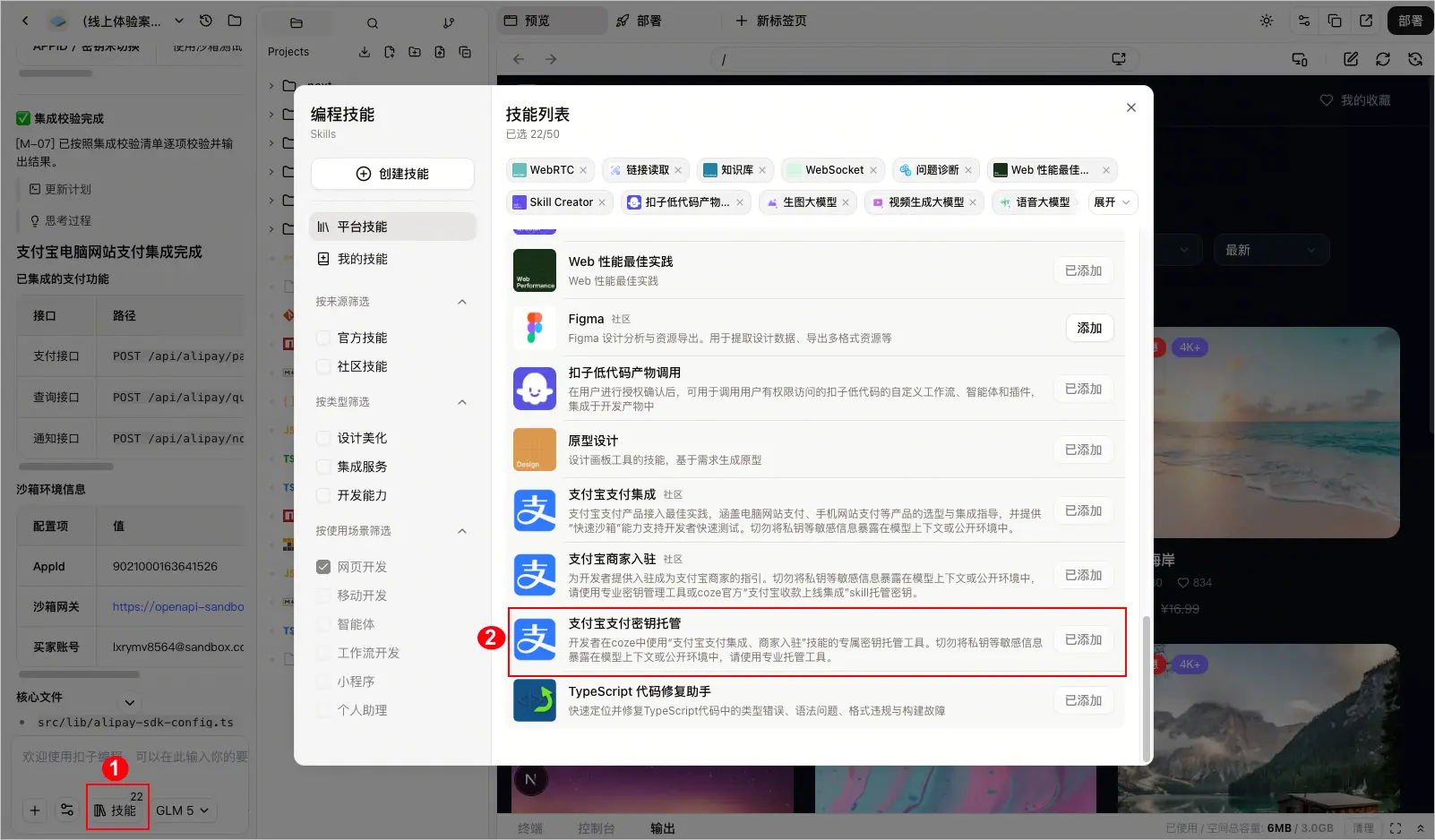
Task: Enable the 开发能力 type filter
Action: [323, 495]
